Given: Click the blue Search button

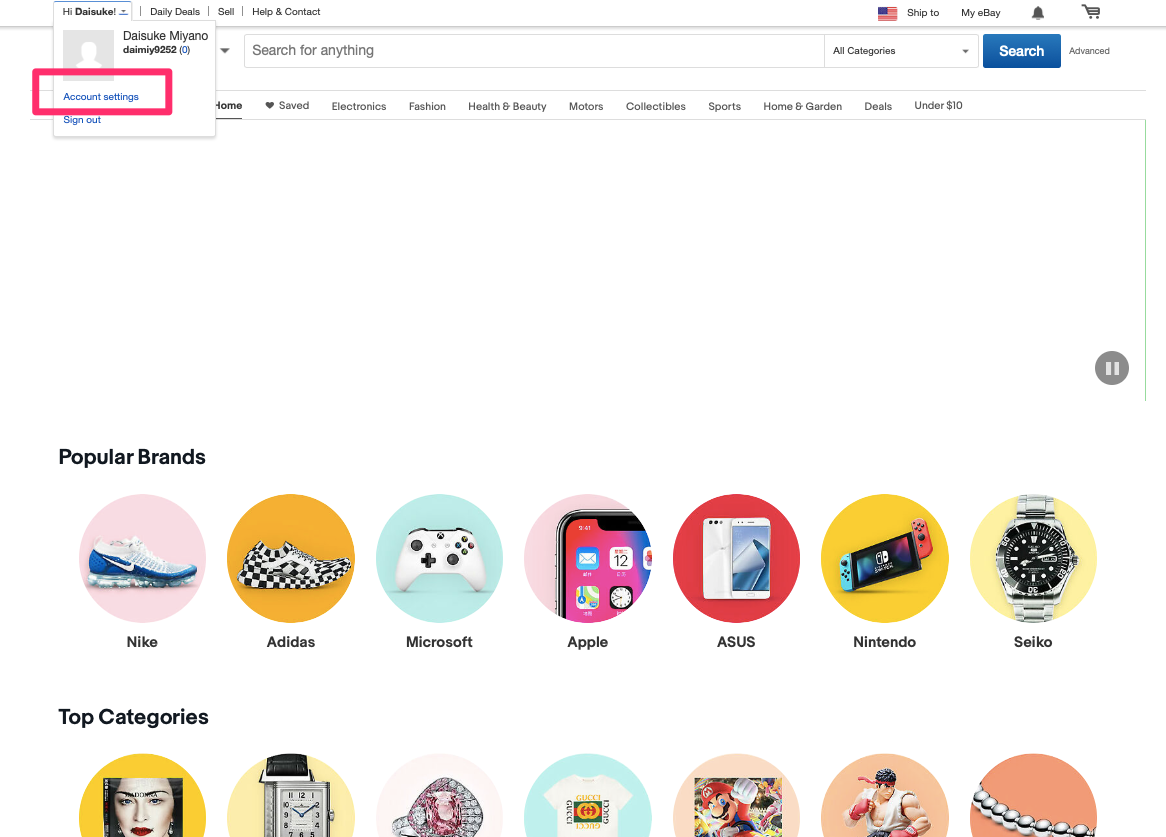Looking at the screenshot, I should pyautogui.click(x=1021, y=51).
